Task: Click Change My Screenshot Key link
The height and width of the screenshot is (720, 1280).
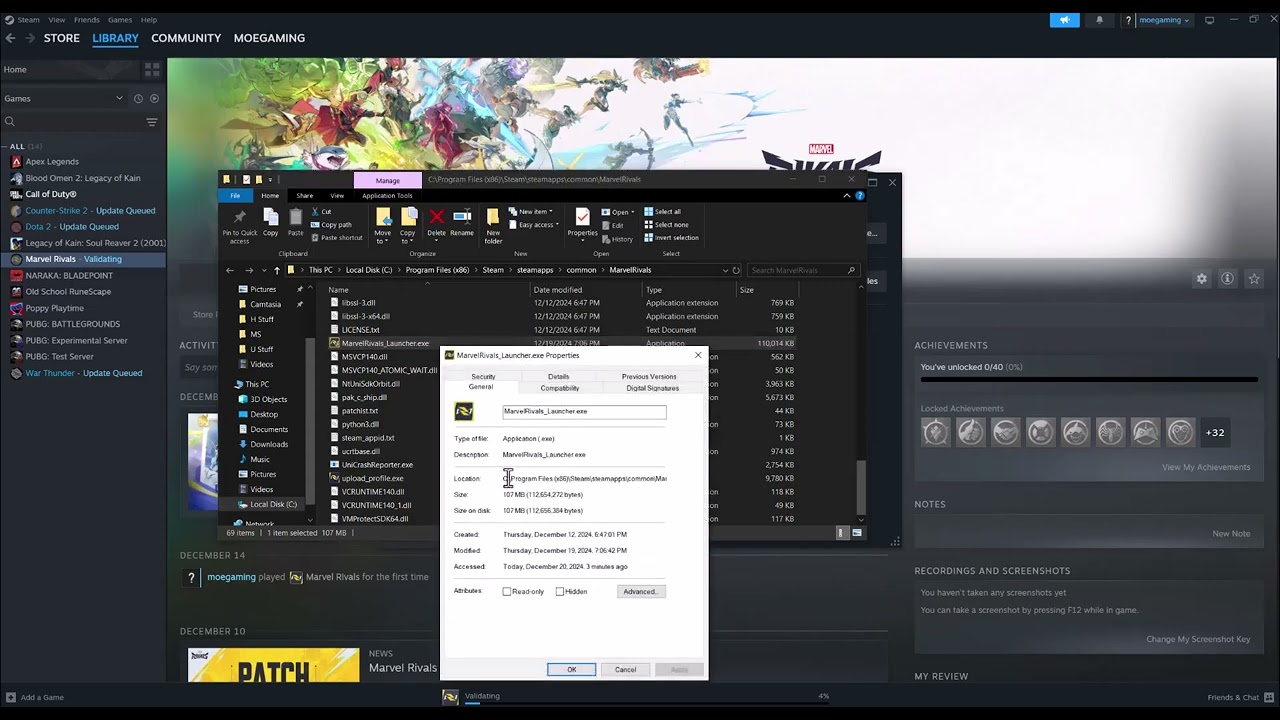Action: click(1198, 639)
